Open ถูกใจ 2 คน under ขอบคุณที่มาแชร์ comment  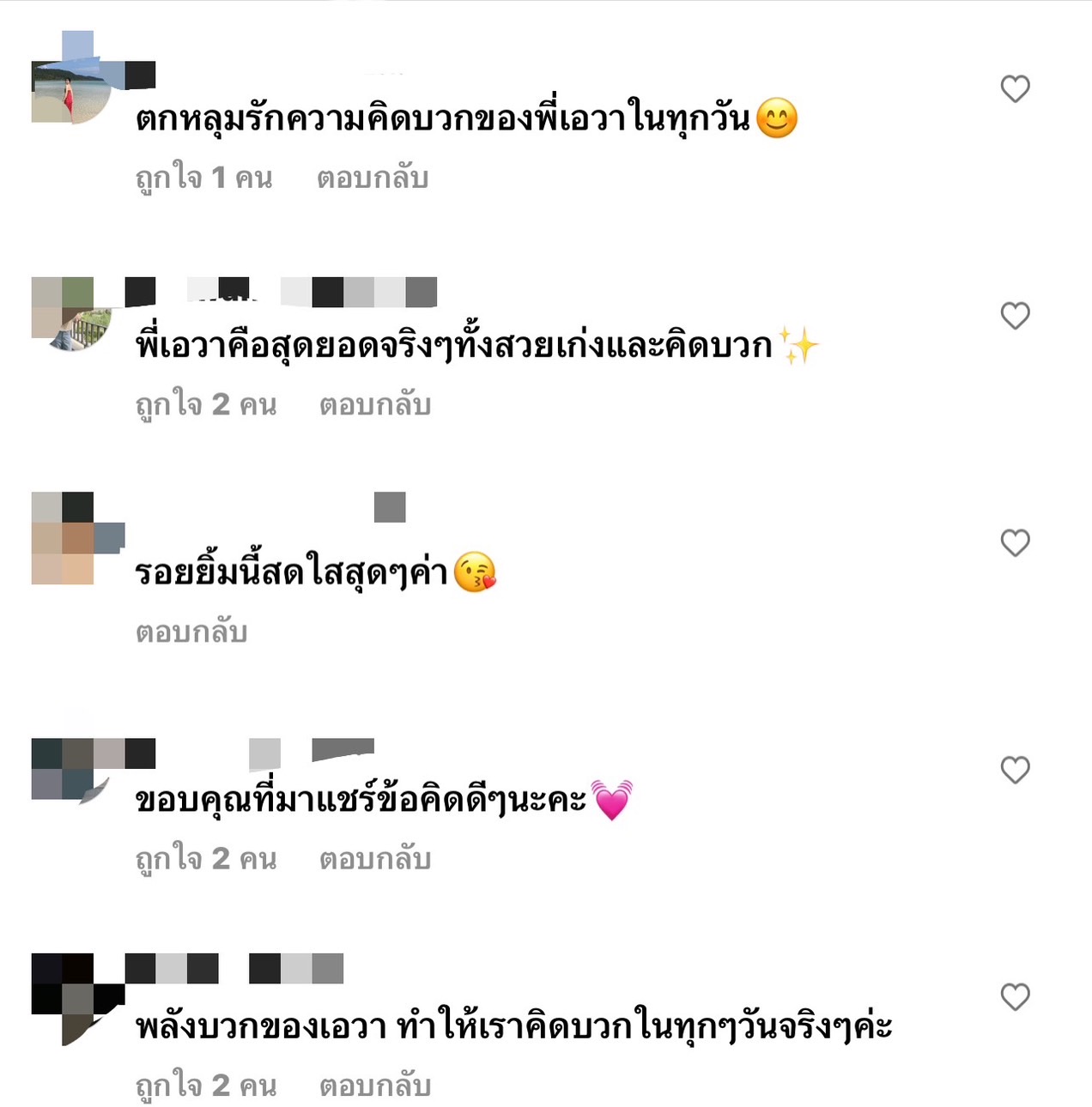(x=206, y=858)
